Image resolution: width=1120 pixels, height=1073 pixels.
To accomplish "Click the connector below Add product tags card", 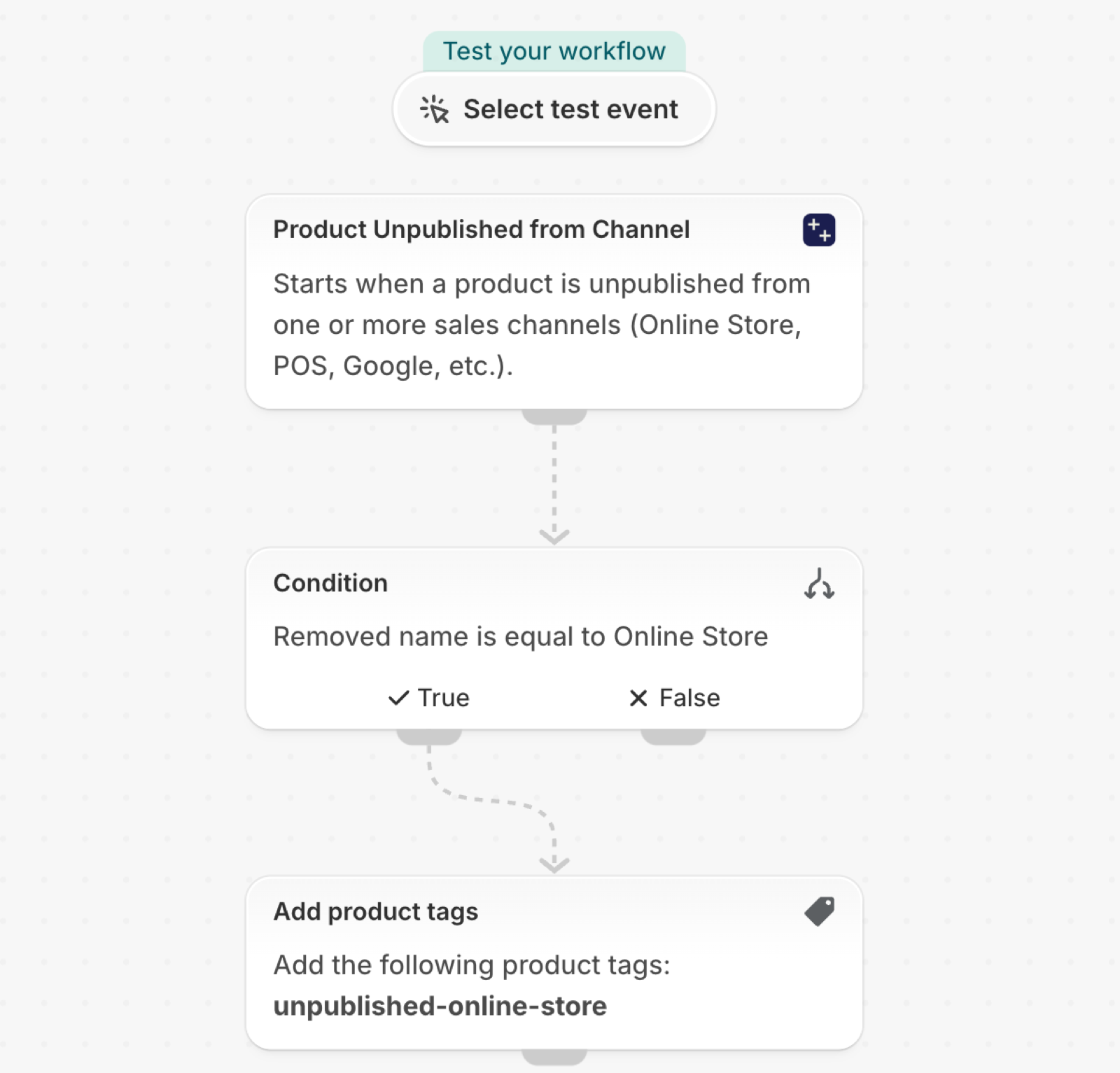I will (554, 1057).
